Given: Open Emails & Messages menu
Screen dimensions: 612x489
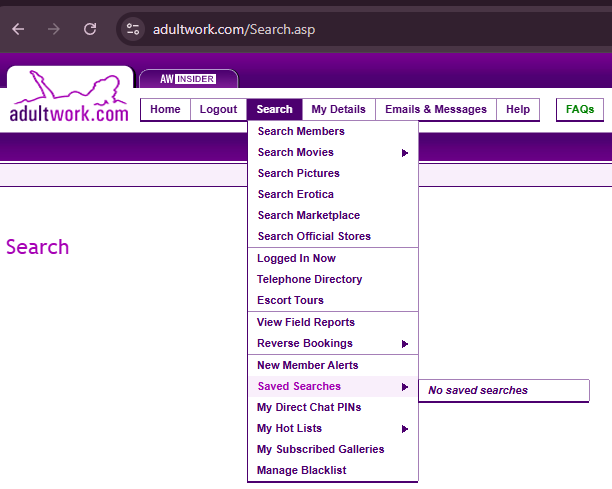Looking at the screenshot, I should [x=435, y=110].
